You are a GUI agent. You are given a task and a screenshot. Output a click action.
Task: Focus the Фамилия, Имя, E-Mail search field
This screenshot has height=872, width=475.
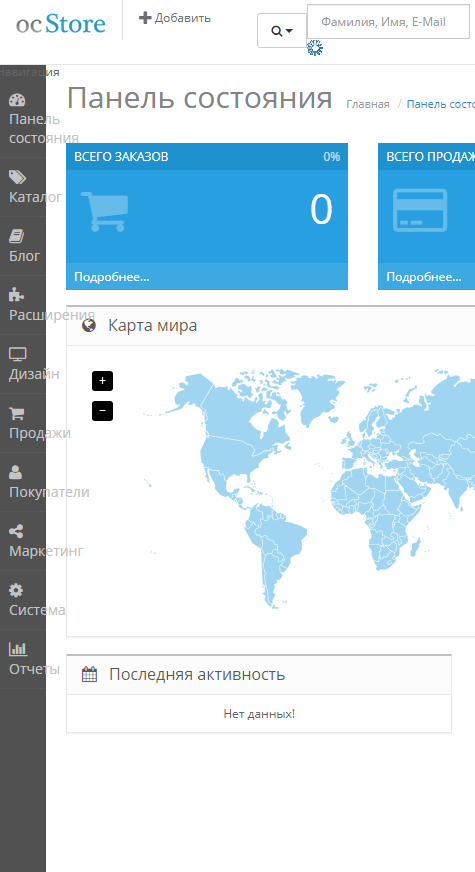(388, 22)
